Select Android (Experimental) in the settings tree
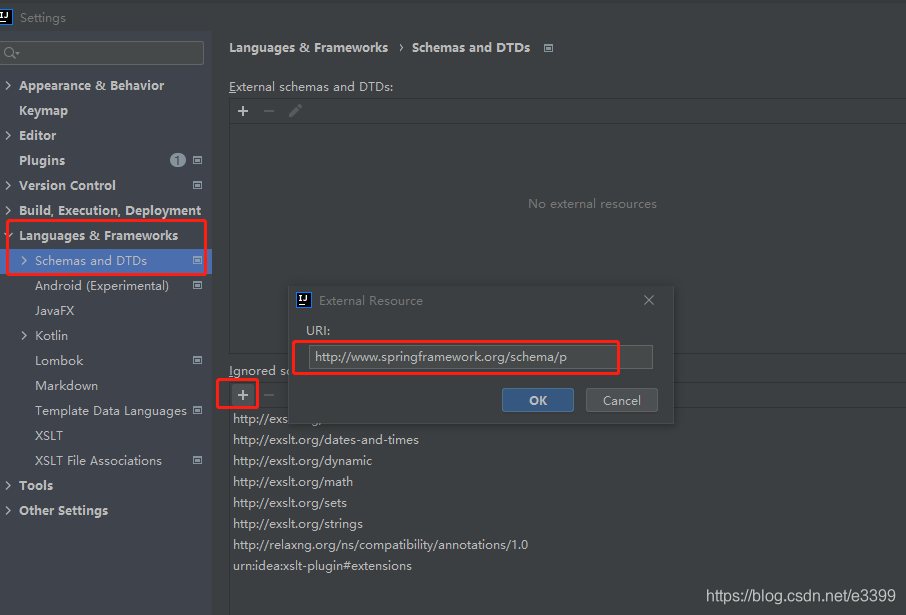This screenshot has height=615, width=906. point(102,286)
